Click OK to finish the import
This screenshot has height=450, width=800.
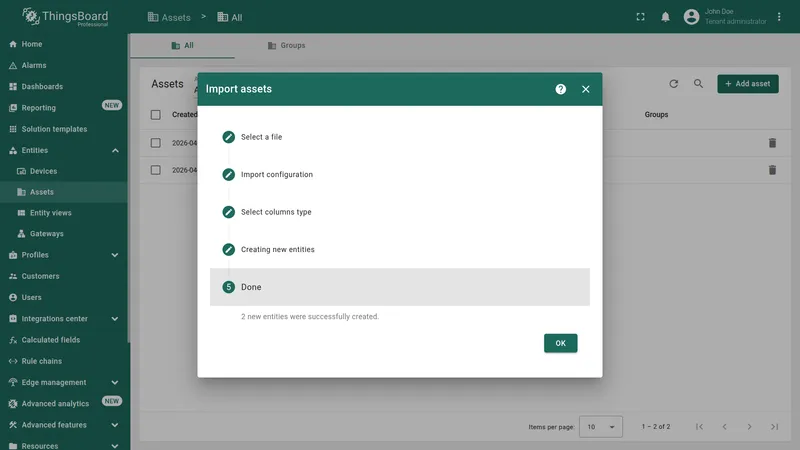pyautogui.click(x=560, y=343)
